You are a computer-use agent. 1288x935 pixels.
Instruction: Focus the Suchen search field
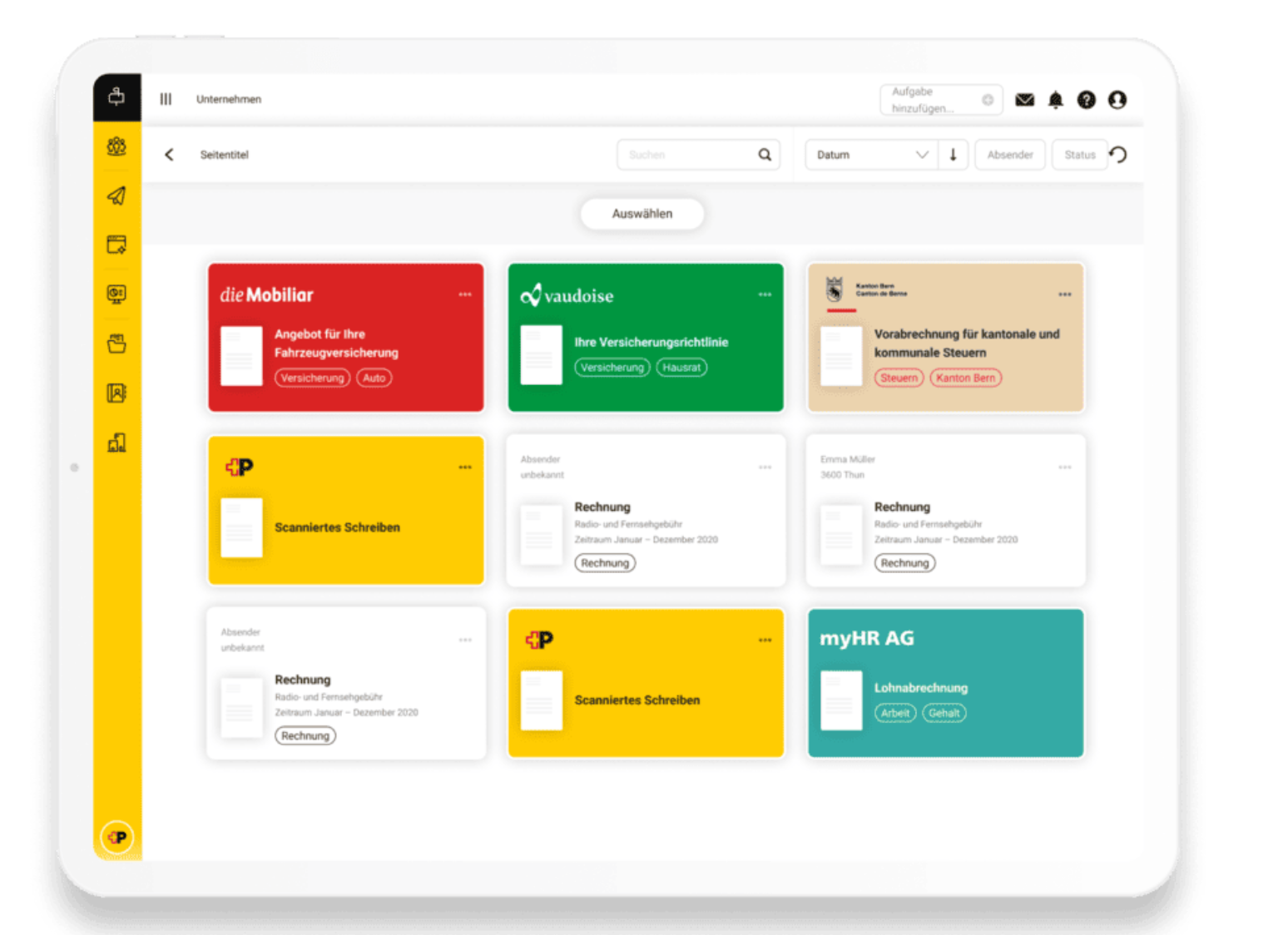[x=698, y=155]
